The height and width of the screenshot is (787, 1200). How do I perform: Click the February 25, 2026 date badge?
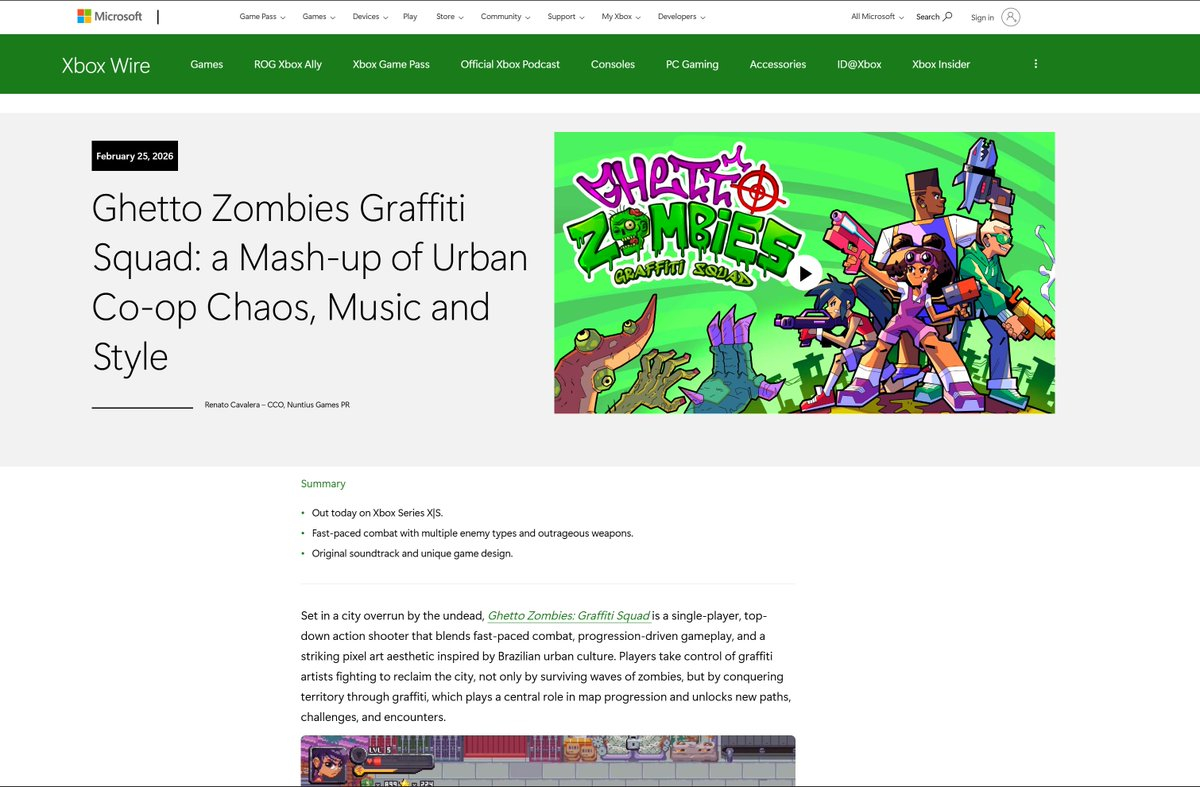point(135,156)
